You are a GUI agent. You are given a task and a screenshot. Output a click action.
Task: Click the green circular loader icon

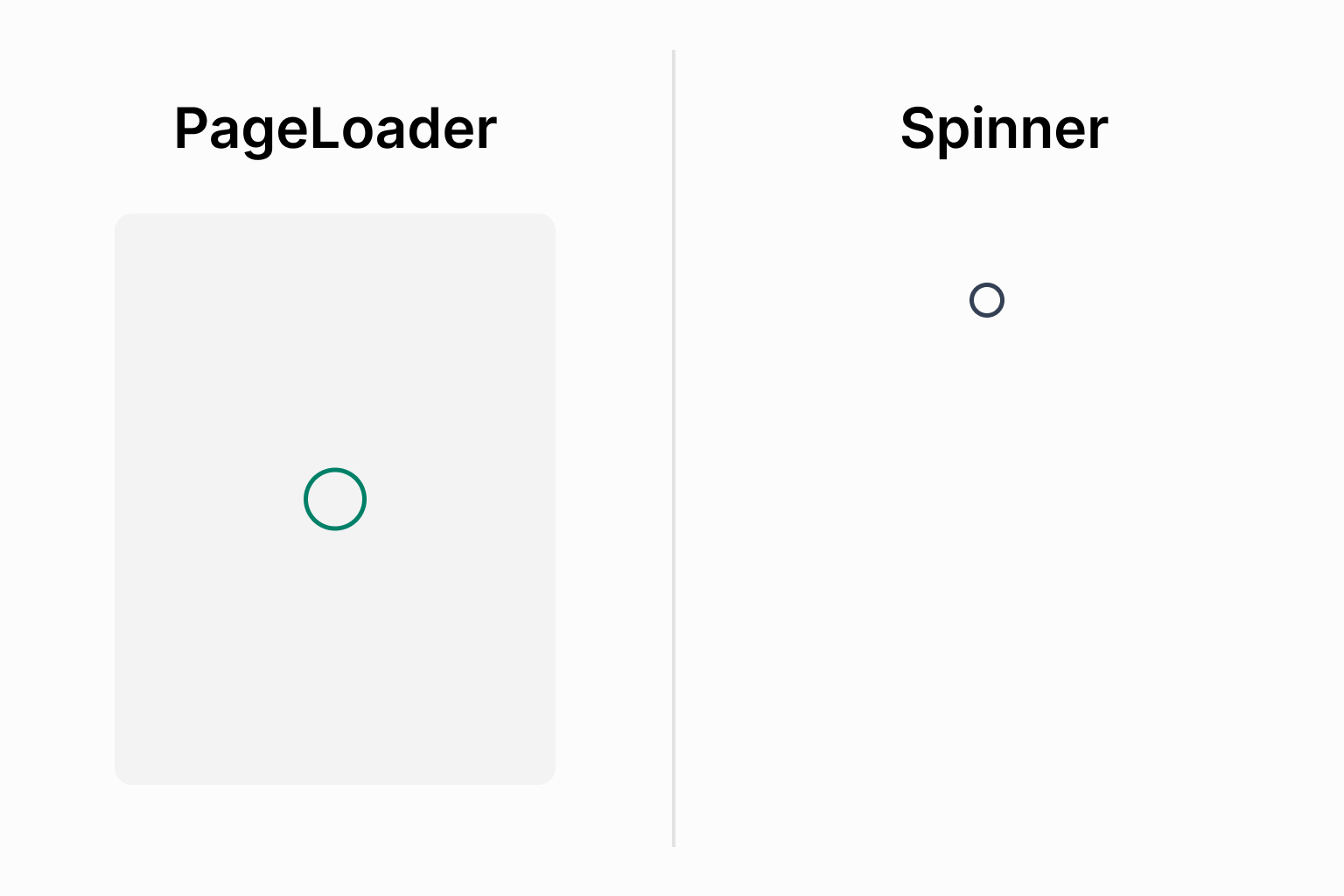(335, 499)
